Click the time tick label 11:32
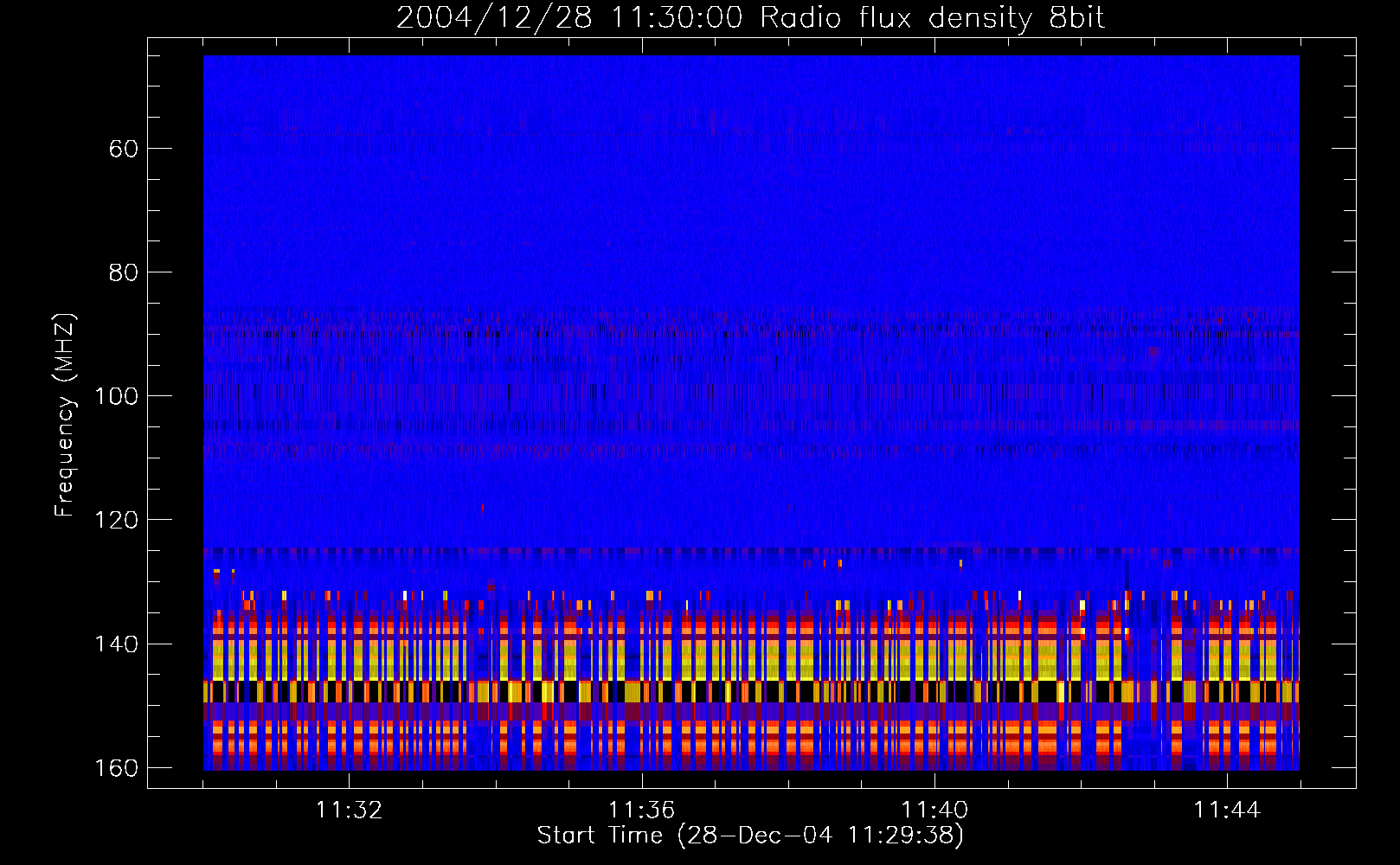Viewport: 1400px width, 865px height. pos(349,811)
